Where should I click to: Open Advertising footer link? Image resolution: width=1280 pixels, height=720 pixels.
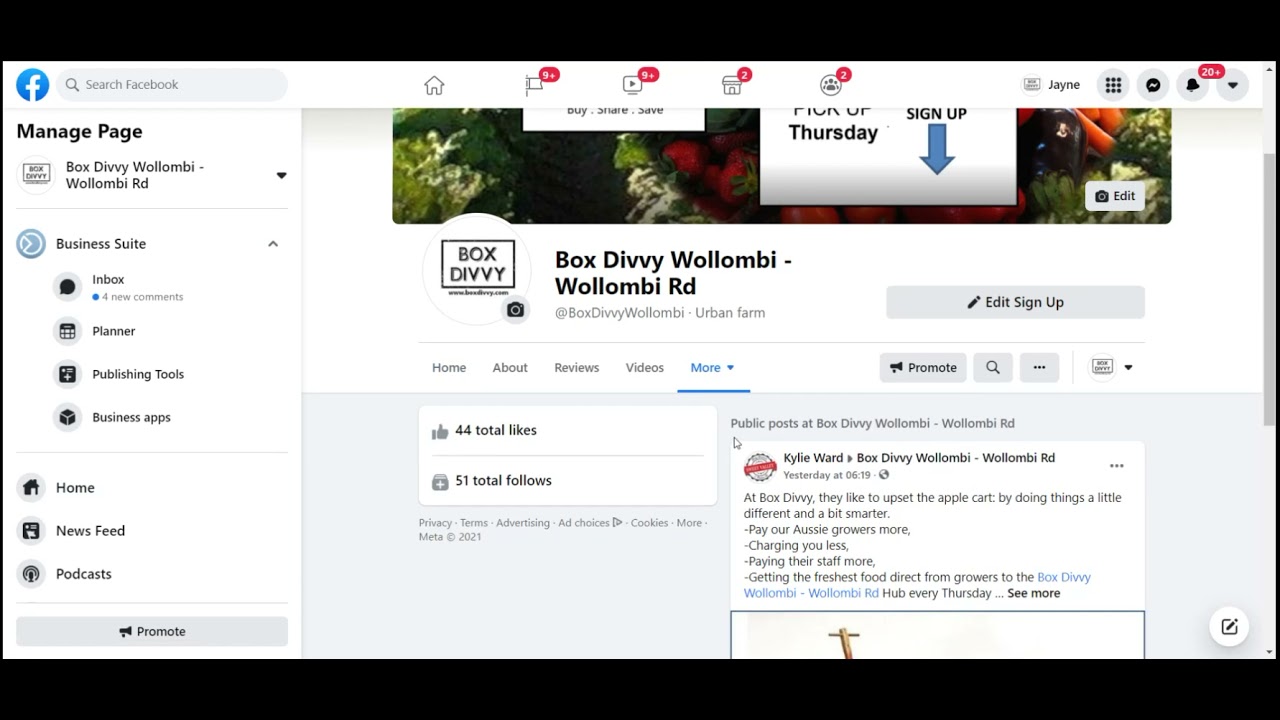(523, 523)
